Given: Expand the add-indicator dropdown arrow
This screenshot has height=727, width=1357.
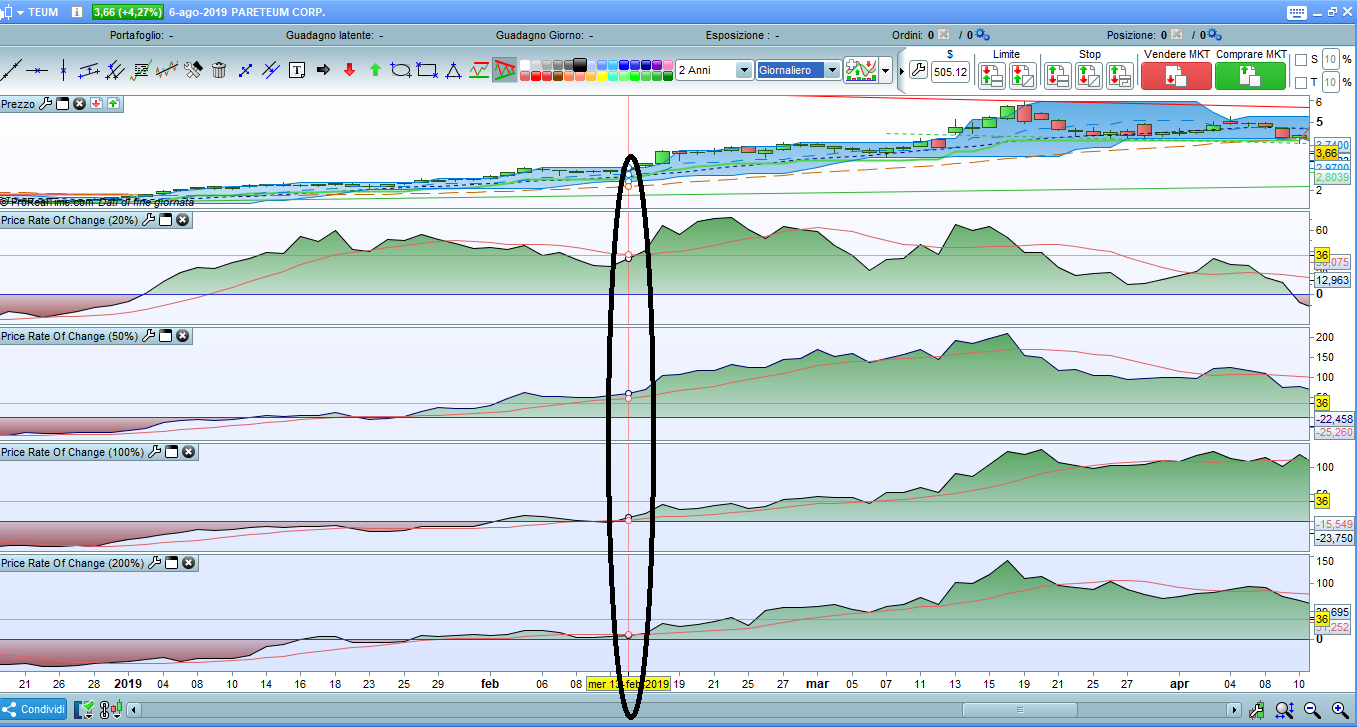Looking at the screenshot, I should (x=885, y=71).
